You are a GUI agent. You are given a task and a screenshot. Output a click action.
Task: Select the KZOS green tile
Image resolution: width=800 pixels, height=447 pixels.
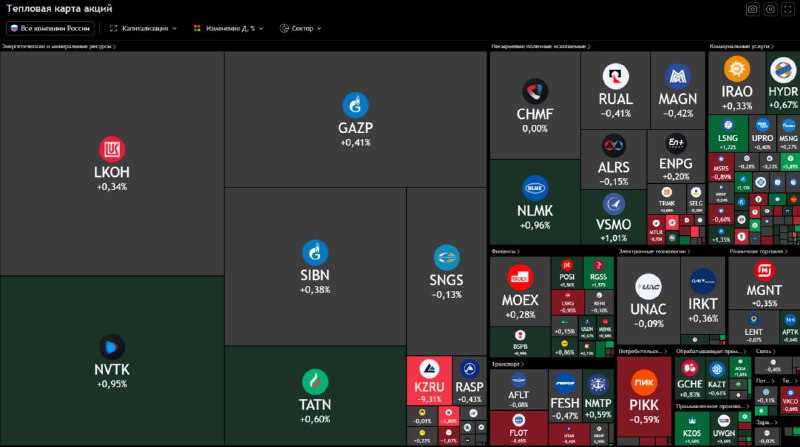click(692, 428)
